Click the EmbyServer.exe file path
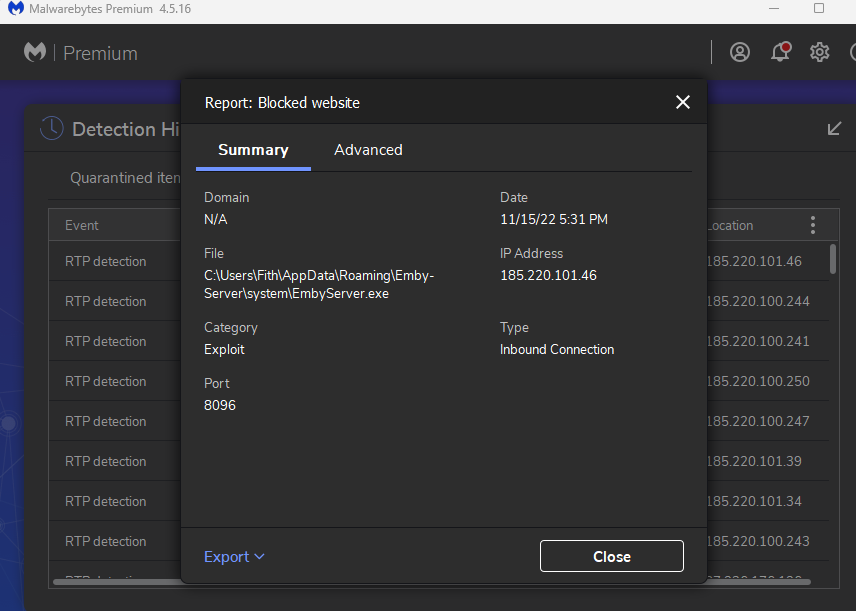 (x=319, y=284)
